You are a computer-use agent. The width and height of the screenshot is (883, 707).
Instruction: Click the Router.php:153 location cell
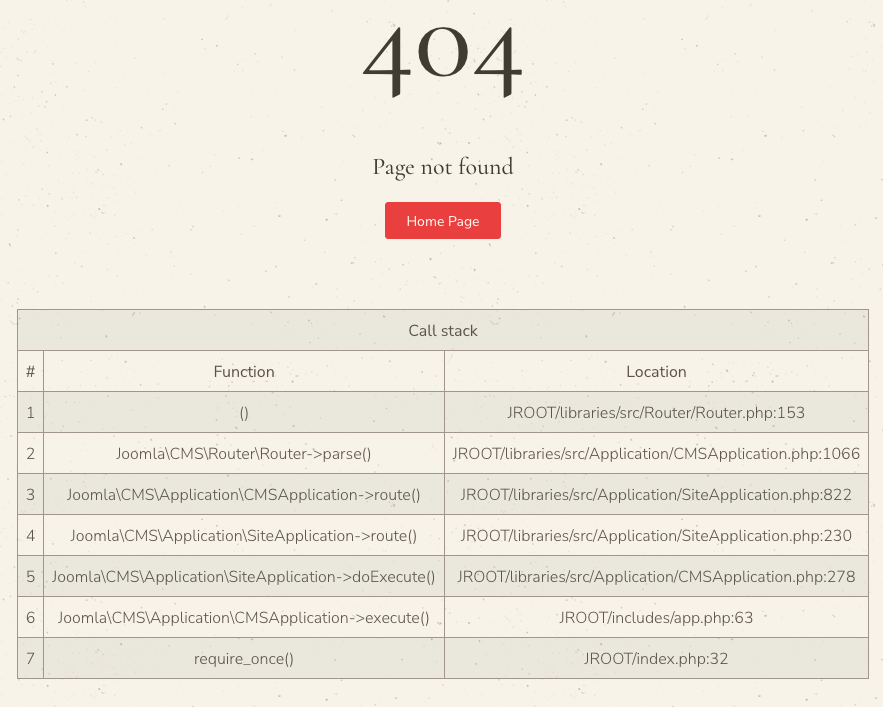tap(656, 412)
